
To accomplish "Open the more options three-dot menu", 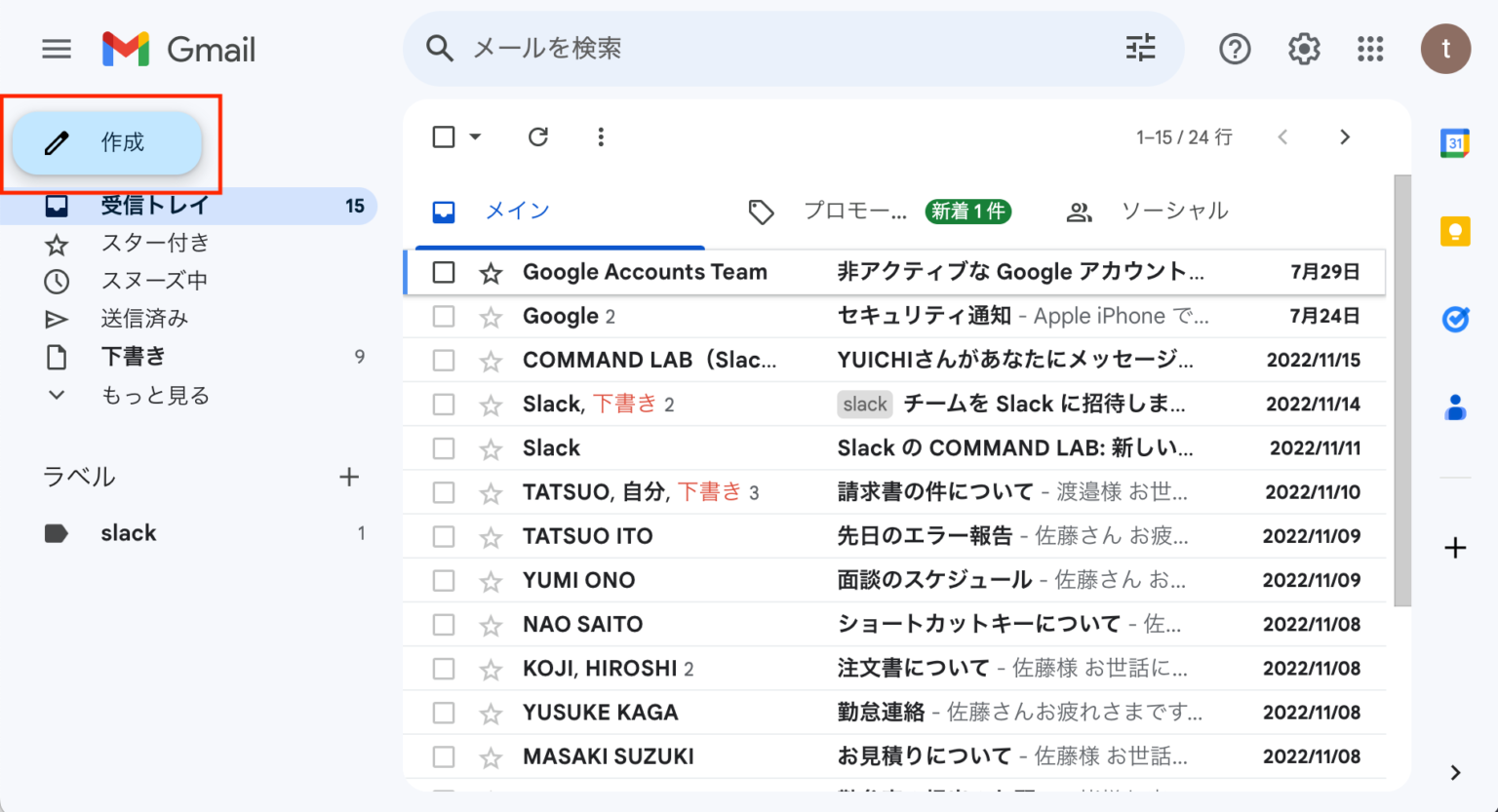I will click(601, 136).
